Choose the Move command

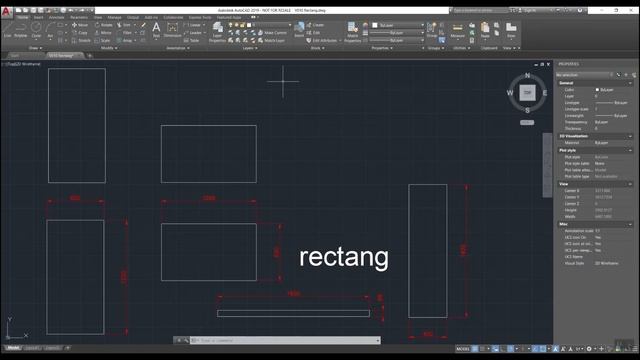click(80, 25)
